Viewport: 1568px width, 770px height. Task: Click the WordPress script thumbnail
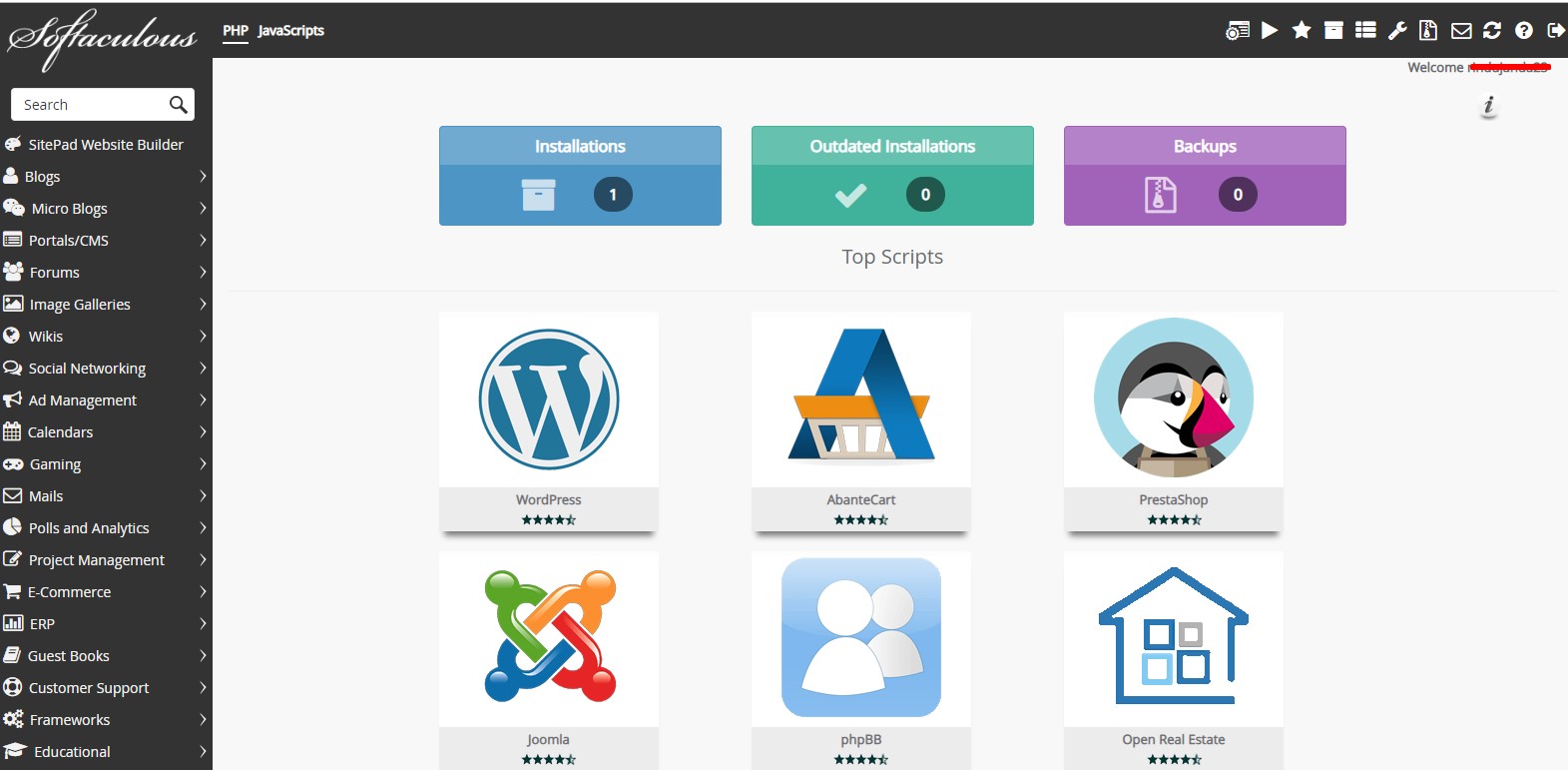point(548,400)
